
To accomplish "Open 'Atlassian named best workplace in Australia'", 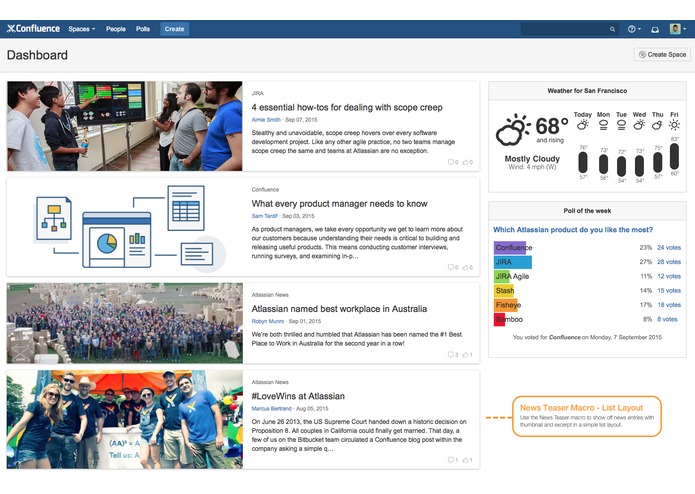I will click(339, 309).
